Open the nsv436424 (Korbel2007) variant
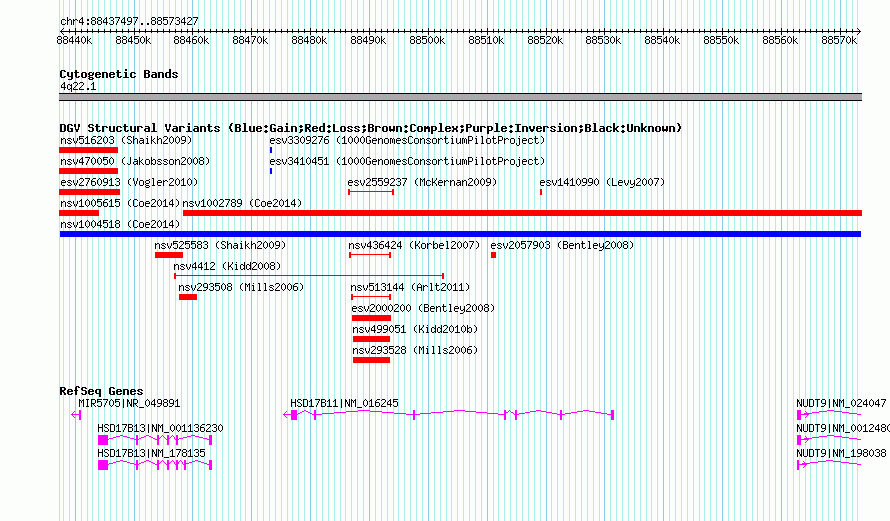The image size is (890, 521). point(414,245)
